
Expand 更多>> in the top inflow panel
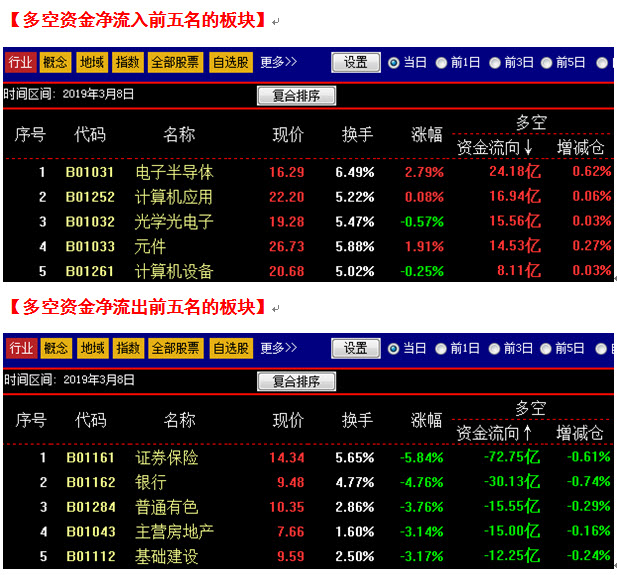[279, 62]
